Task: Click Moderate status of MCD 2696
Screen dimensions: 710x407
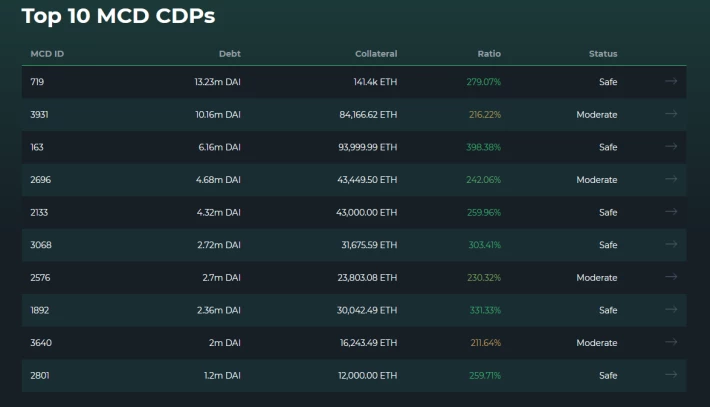Action: 597,180
